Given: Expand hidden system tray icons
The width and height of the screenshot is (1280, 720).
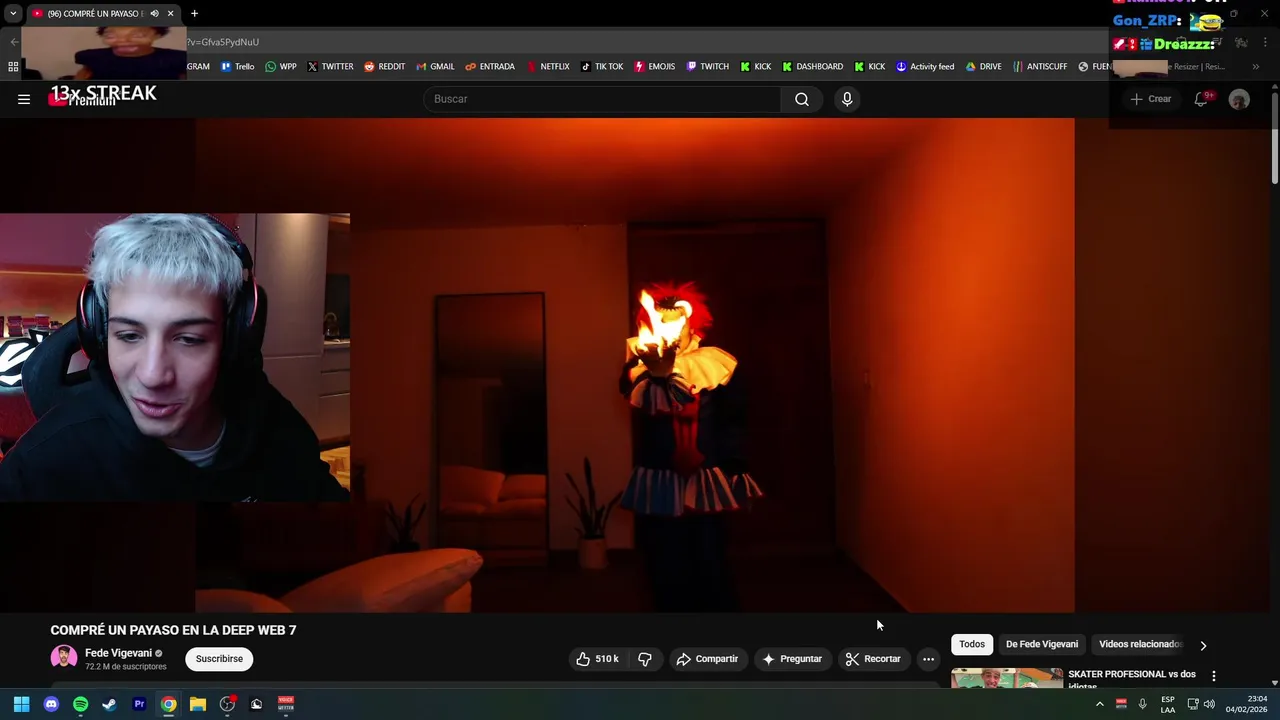Looking at the screenshot, I should coord(1100,704).
